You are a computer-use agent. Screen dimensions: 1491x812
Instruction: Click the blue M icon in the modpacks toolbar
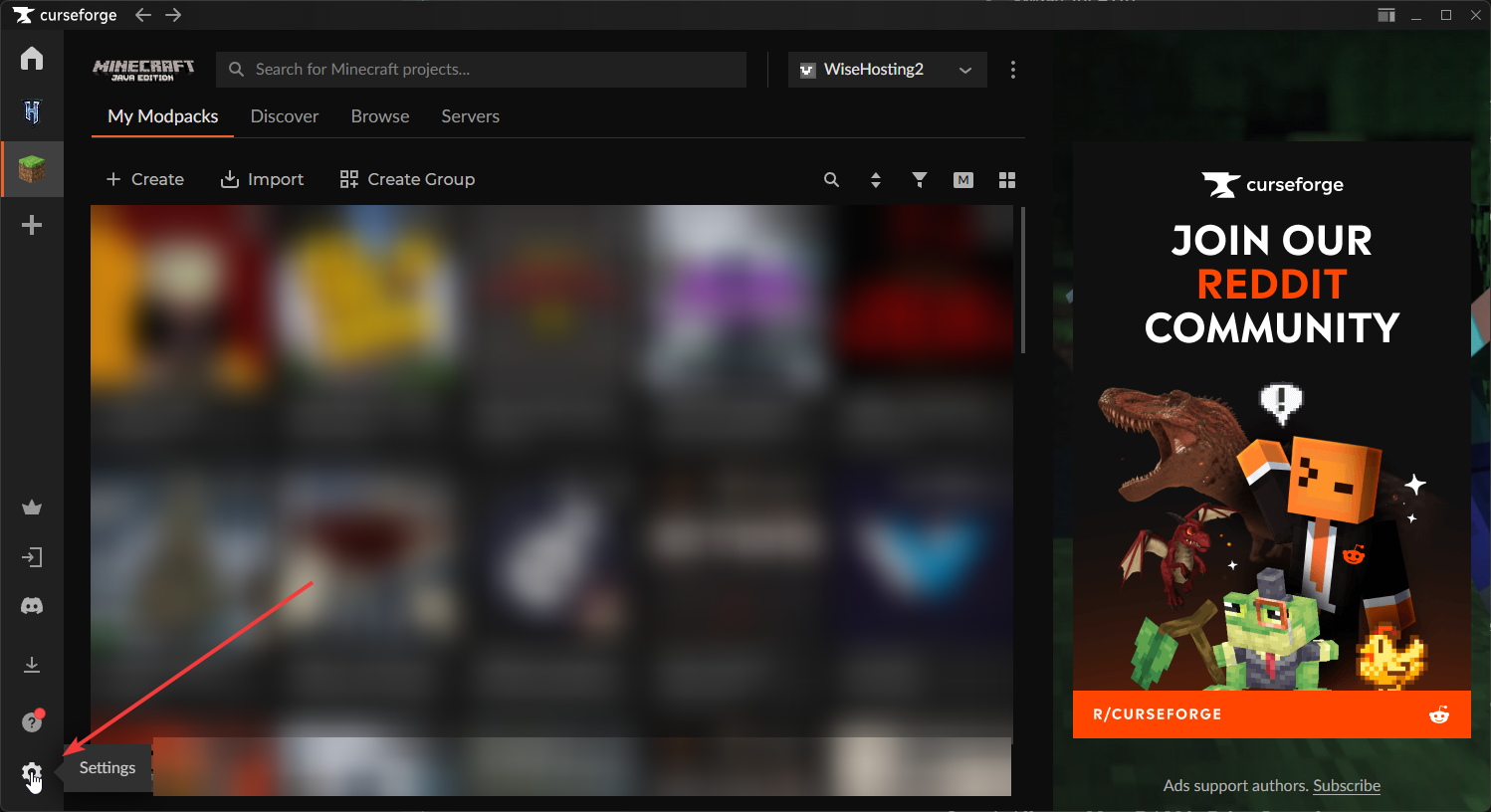click(963, 180)
